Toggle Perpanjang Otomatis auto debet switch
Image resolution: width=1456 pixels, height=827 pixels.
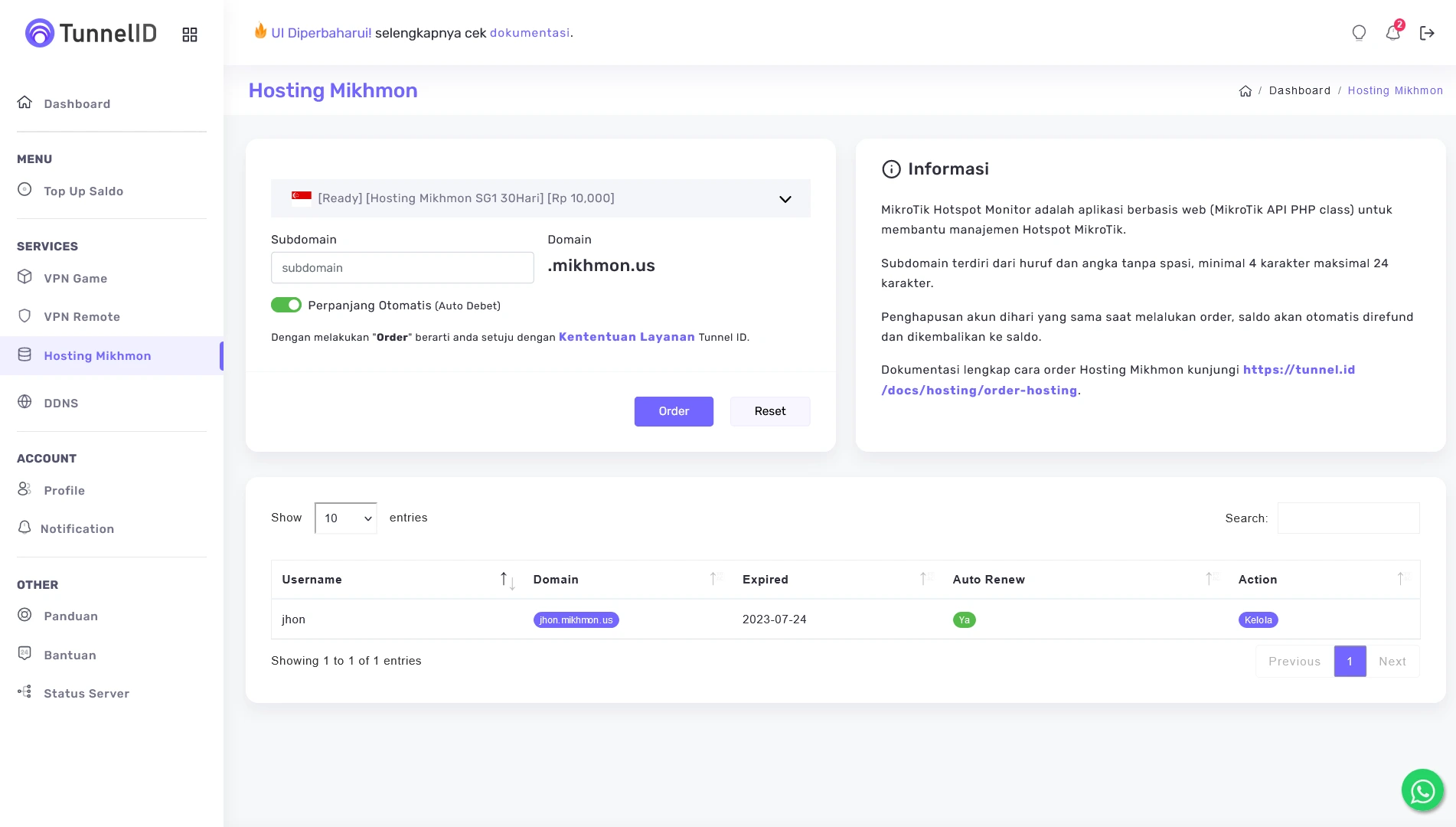286,305
